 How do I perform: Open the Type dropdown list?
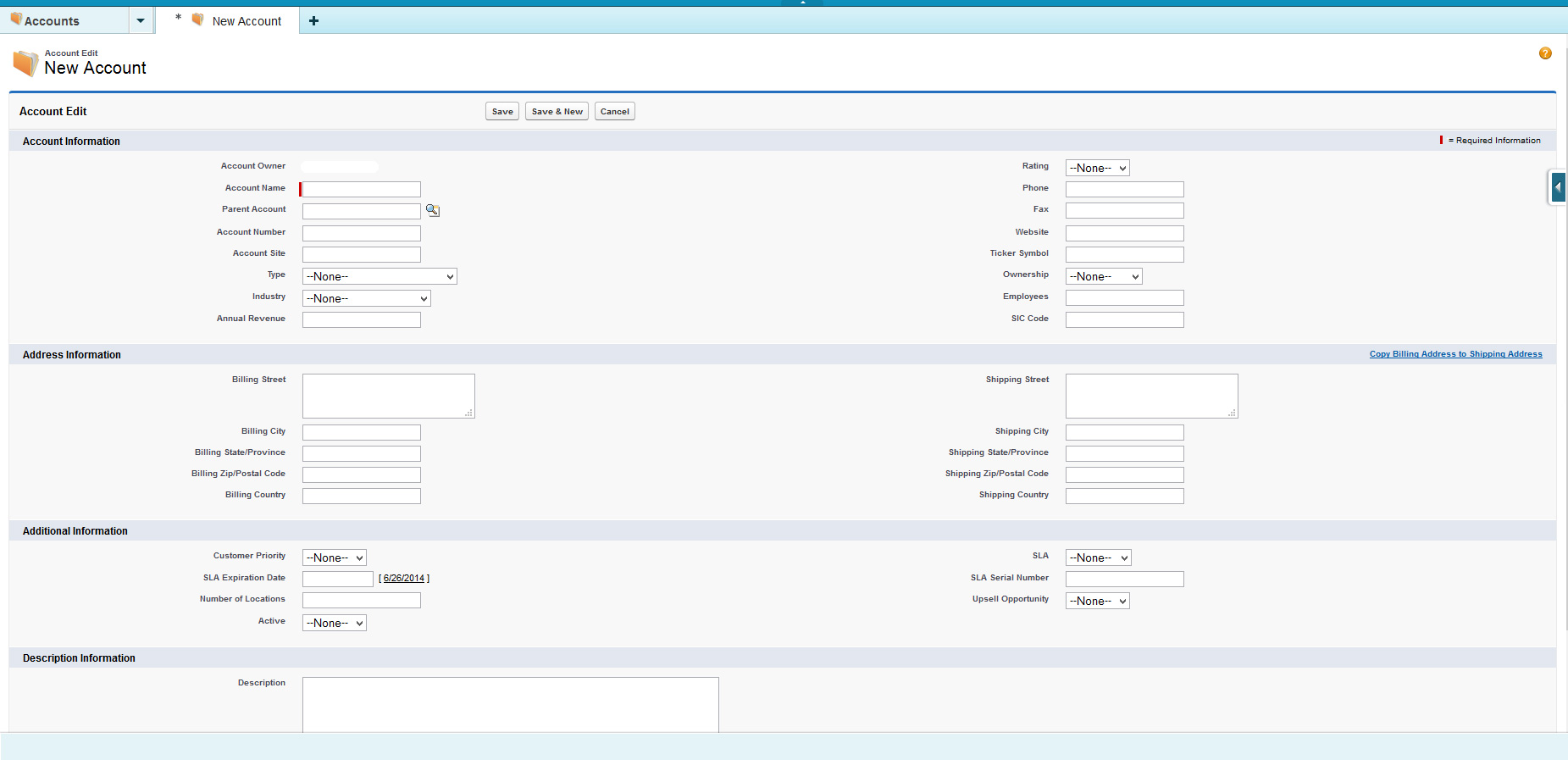380,277
